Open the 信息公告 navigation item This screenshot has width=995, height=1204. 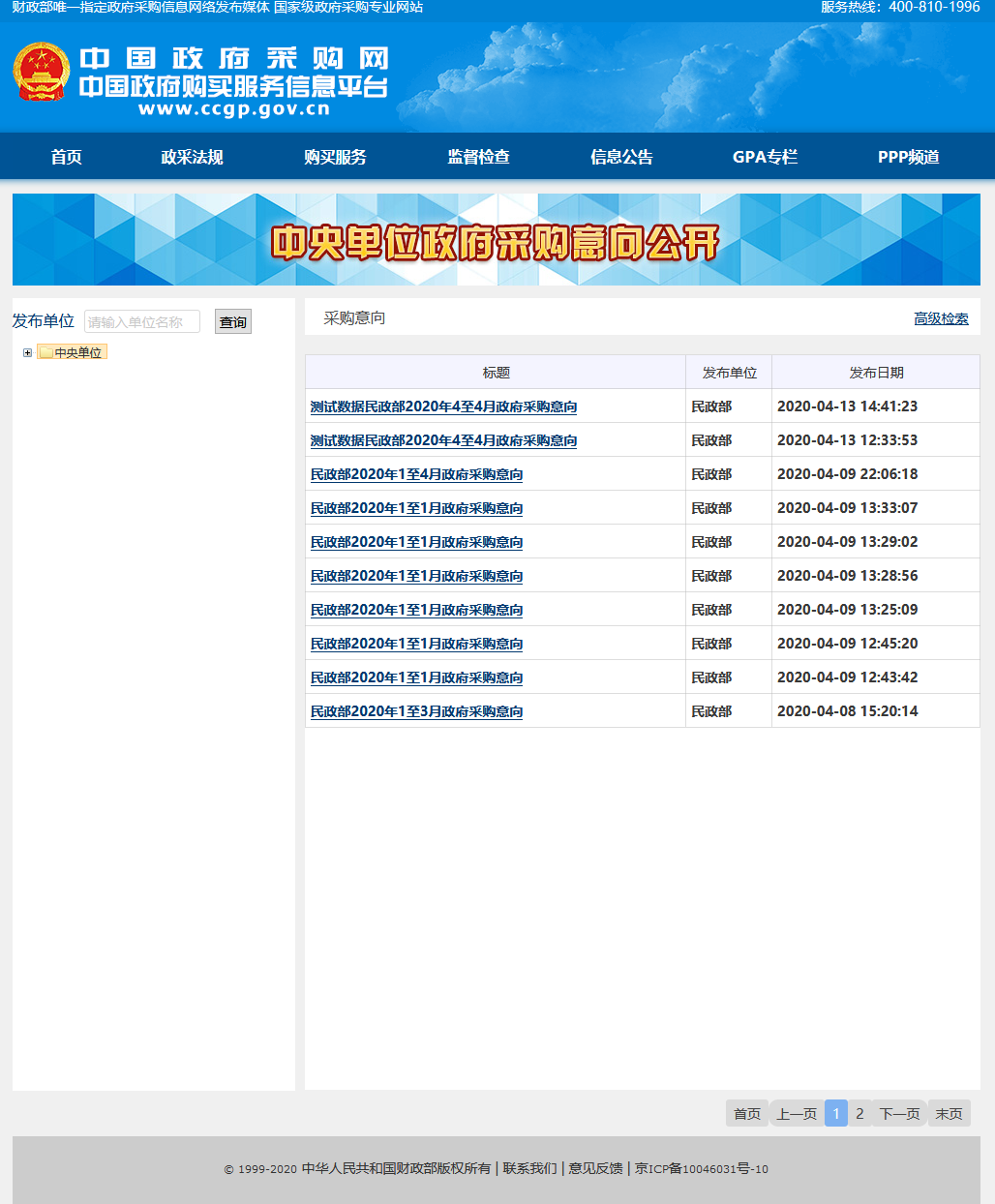pyautogui.click(x=620, y=157)
